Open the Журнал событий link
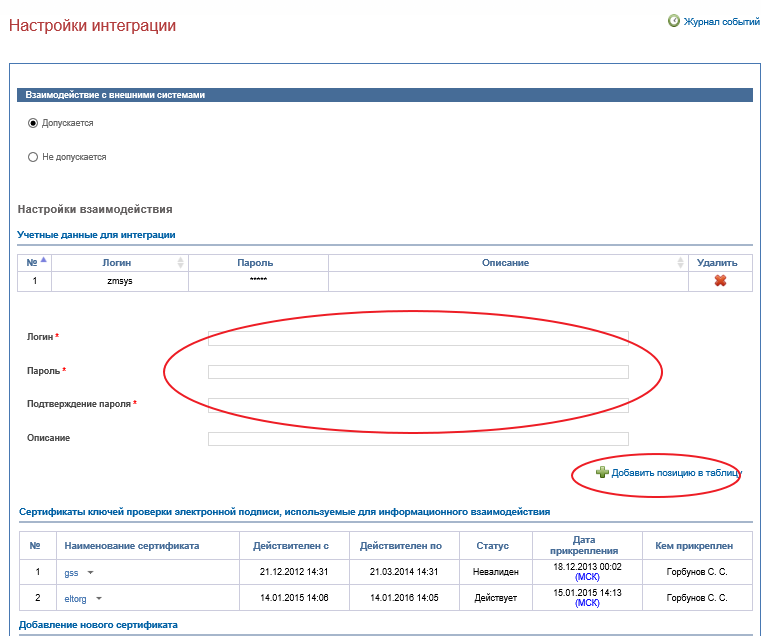 click(x=720, y=22)
